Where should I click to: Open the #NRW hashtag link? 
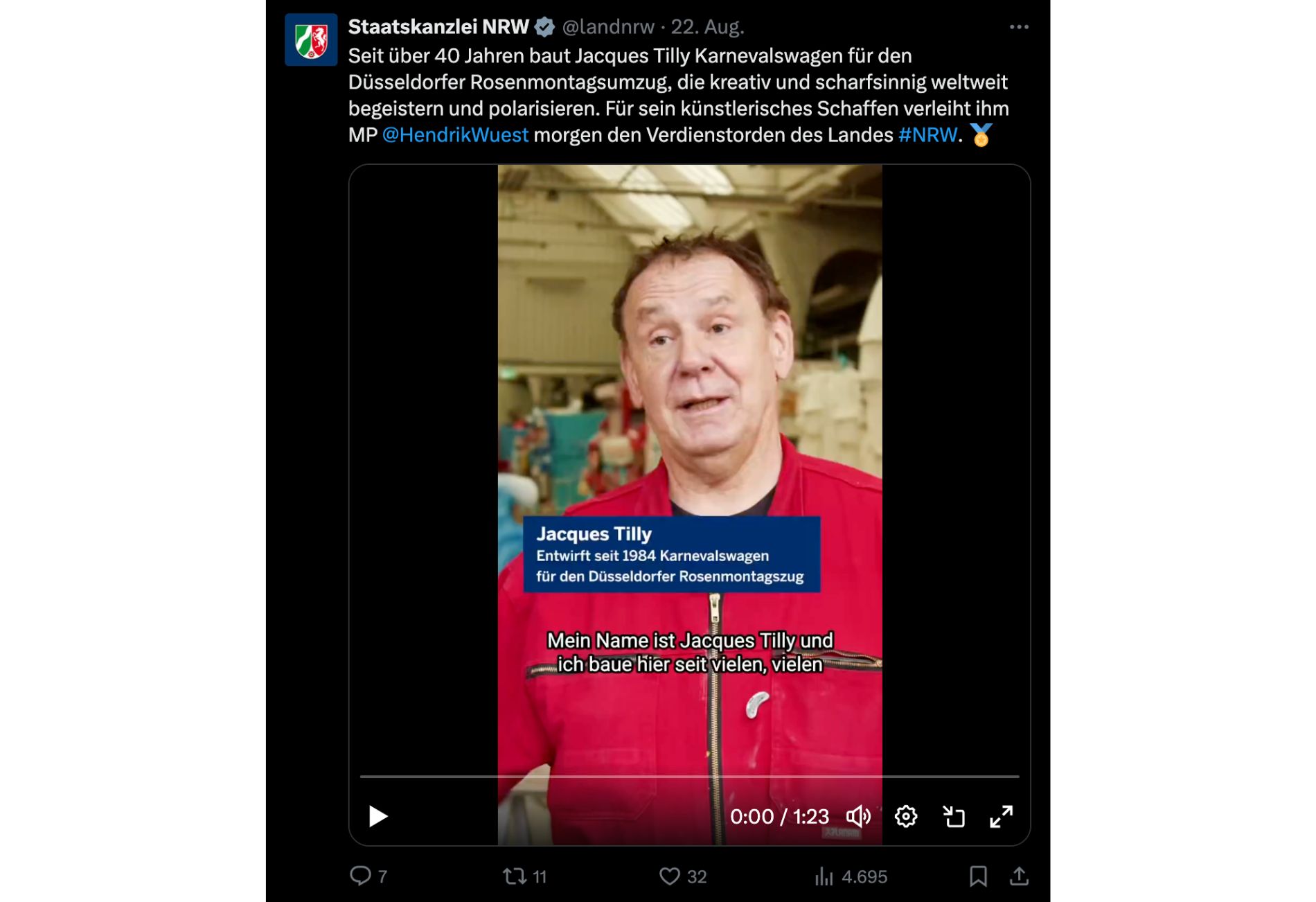[927, 134]
